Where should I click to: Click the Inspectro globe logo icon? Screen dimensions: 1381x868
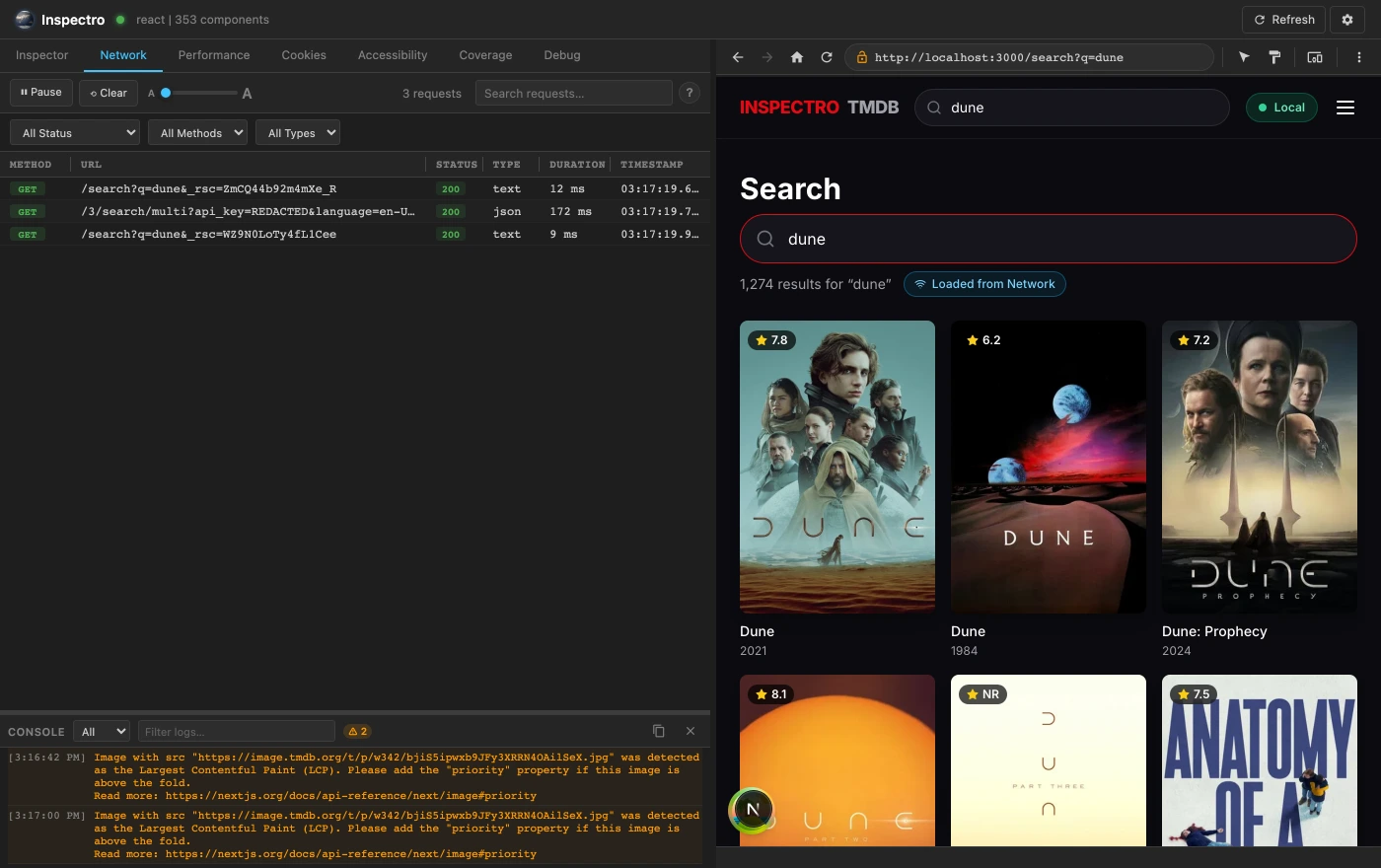pyautogui.click(x=25, y=20)
